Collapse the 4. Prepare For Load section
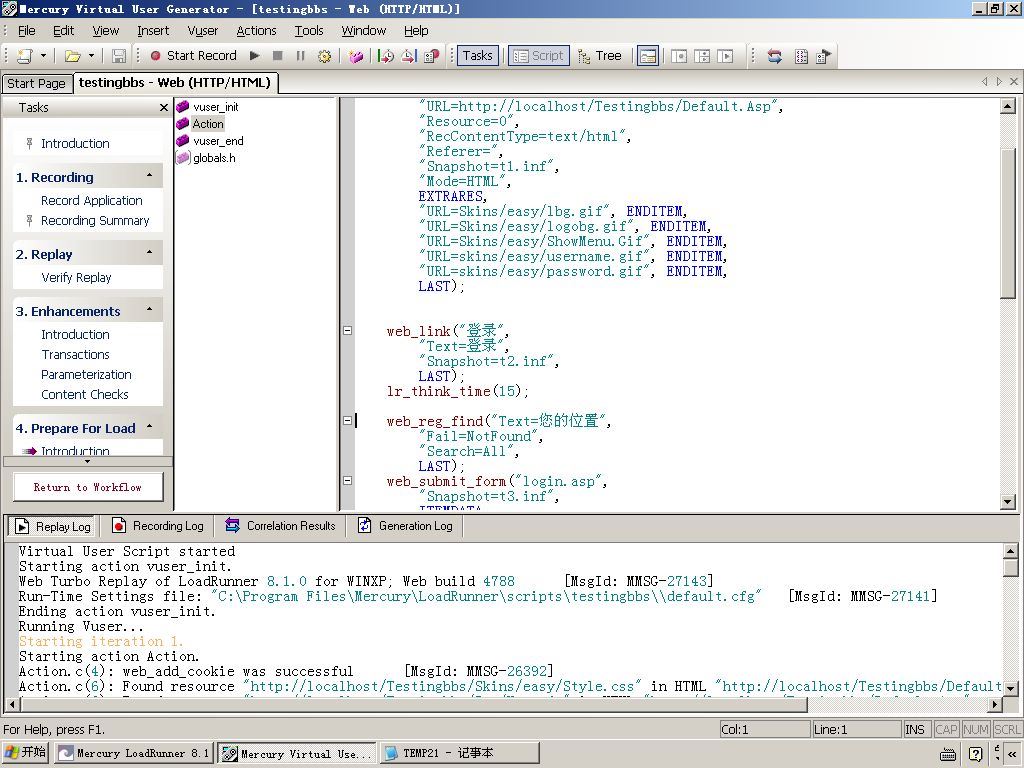This screenshot has height=768, width=1024. [150, 426]
